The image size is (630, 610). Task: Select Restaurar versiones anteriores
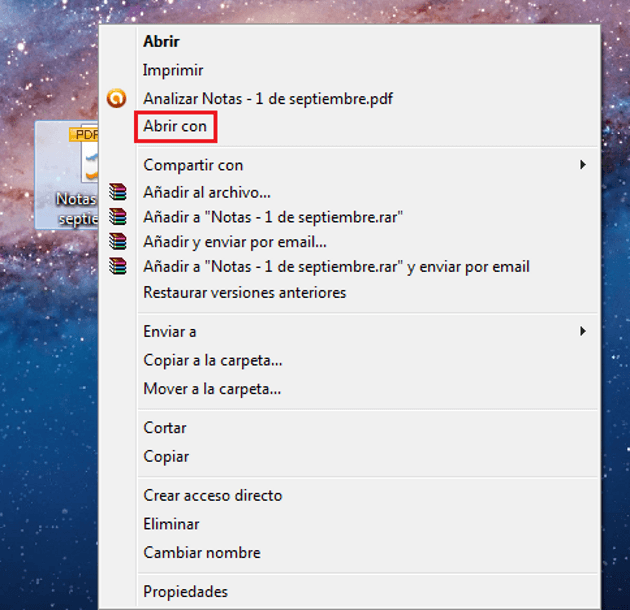coord(244,293)
